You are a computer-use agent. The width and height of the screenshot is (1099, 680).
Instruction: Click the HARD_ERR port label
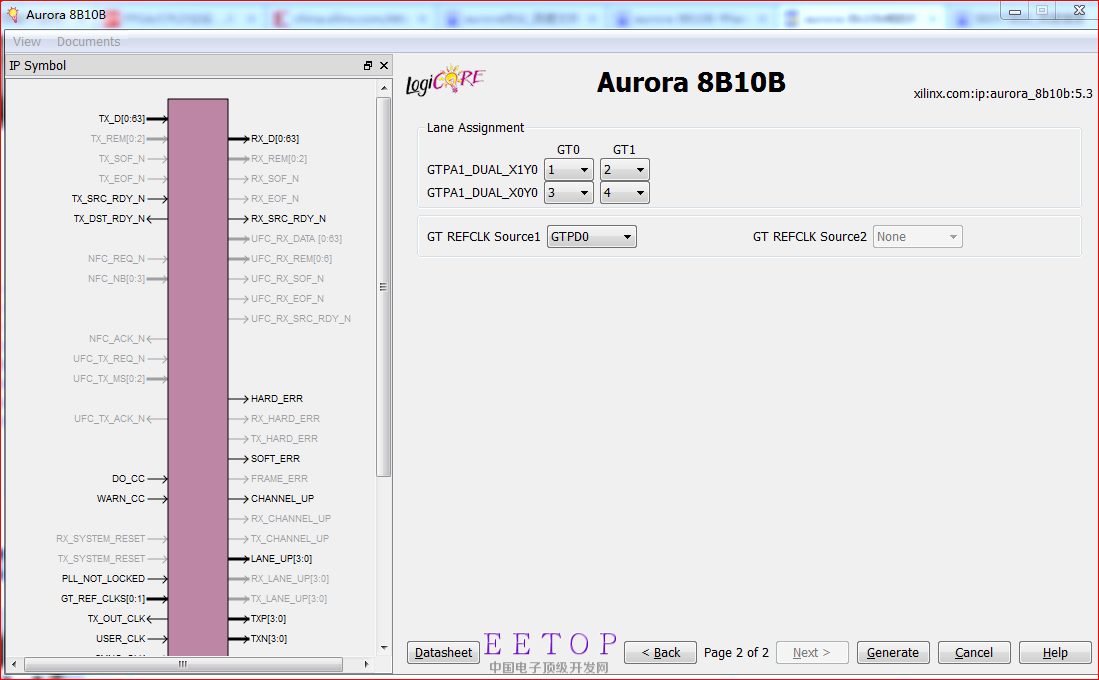277,399
